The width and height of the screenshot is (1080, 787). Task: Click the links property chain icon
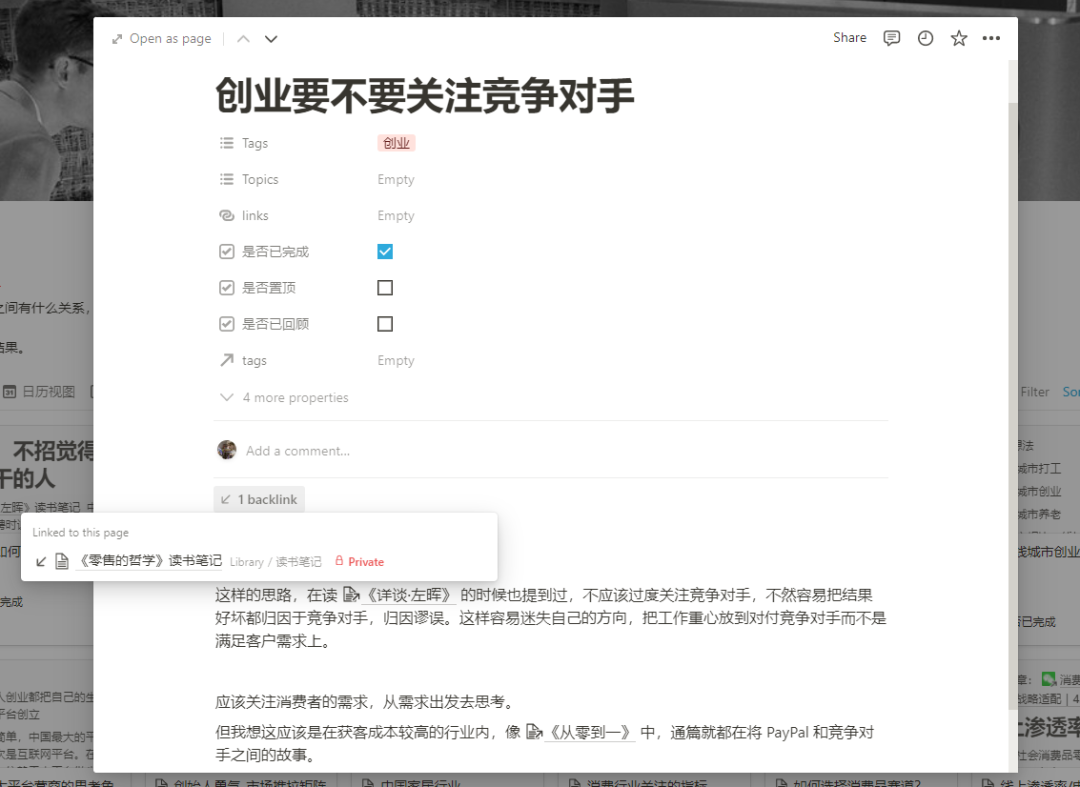click(x=227, y=215)
